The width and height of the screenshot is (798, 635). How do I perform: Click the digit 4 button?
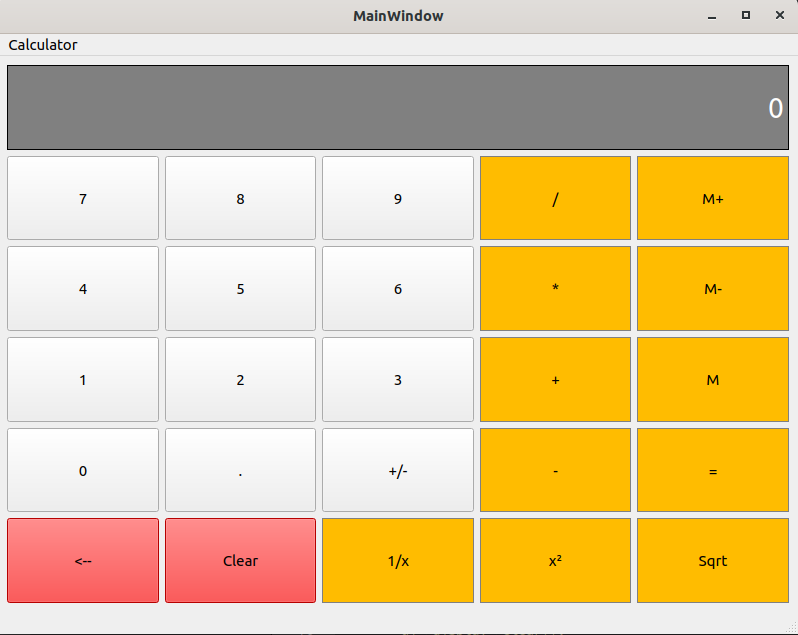[83, 288]
